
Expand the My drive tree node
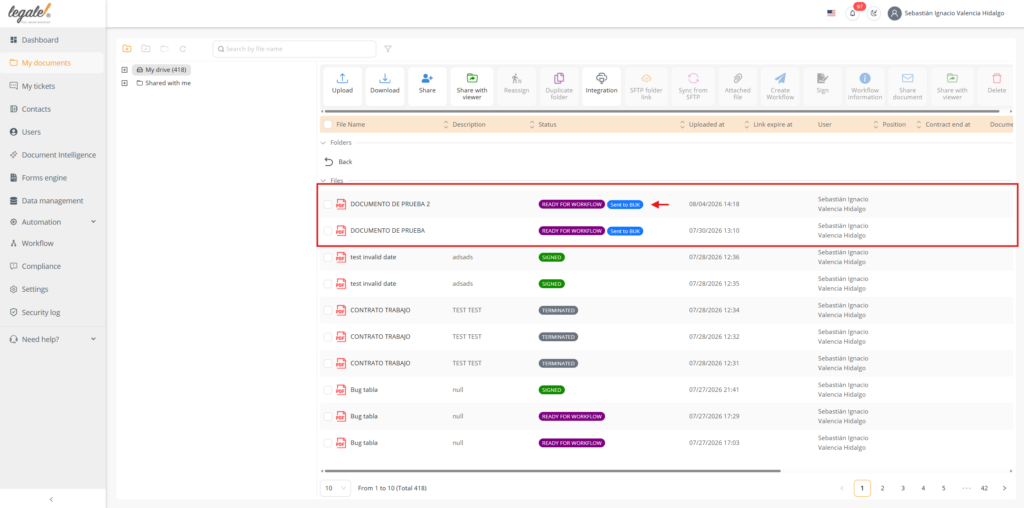click(124, 70)
